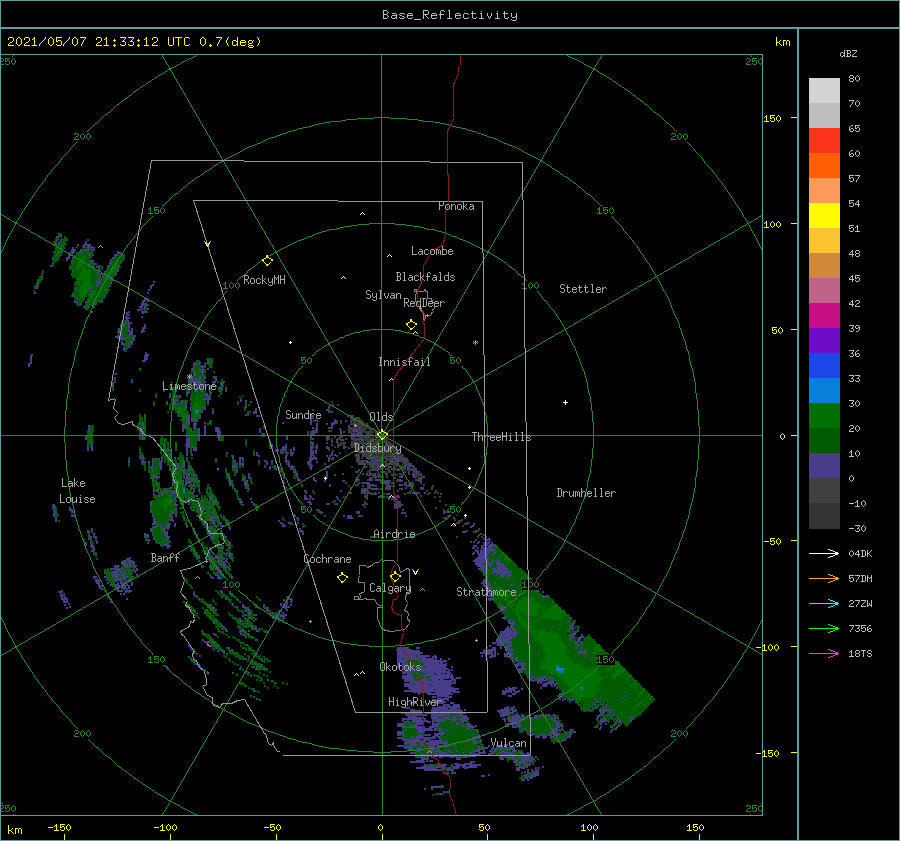The height and width of the screenshot is (841, 900).
Task: Click the magenta 18TS arrow legend icon
Action: [824, 653]
